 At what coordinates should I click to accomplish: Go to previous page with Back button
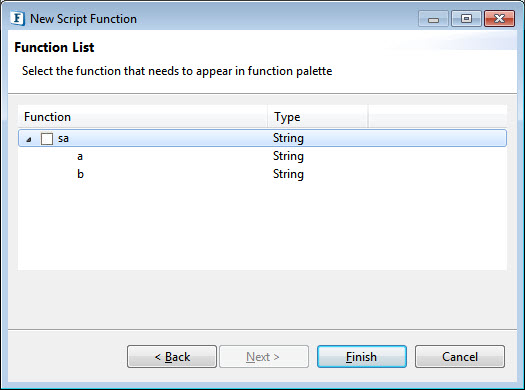pyautogui.click(x=172, y=357)
